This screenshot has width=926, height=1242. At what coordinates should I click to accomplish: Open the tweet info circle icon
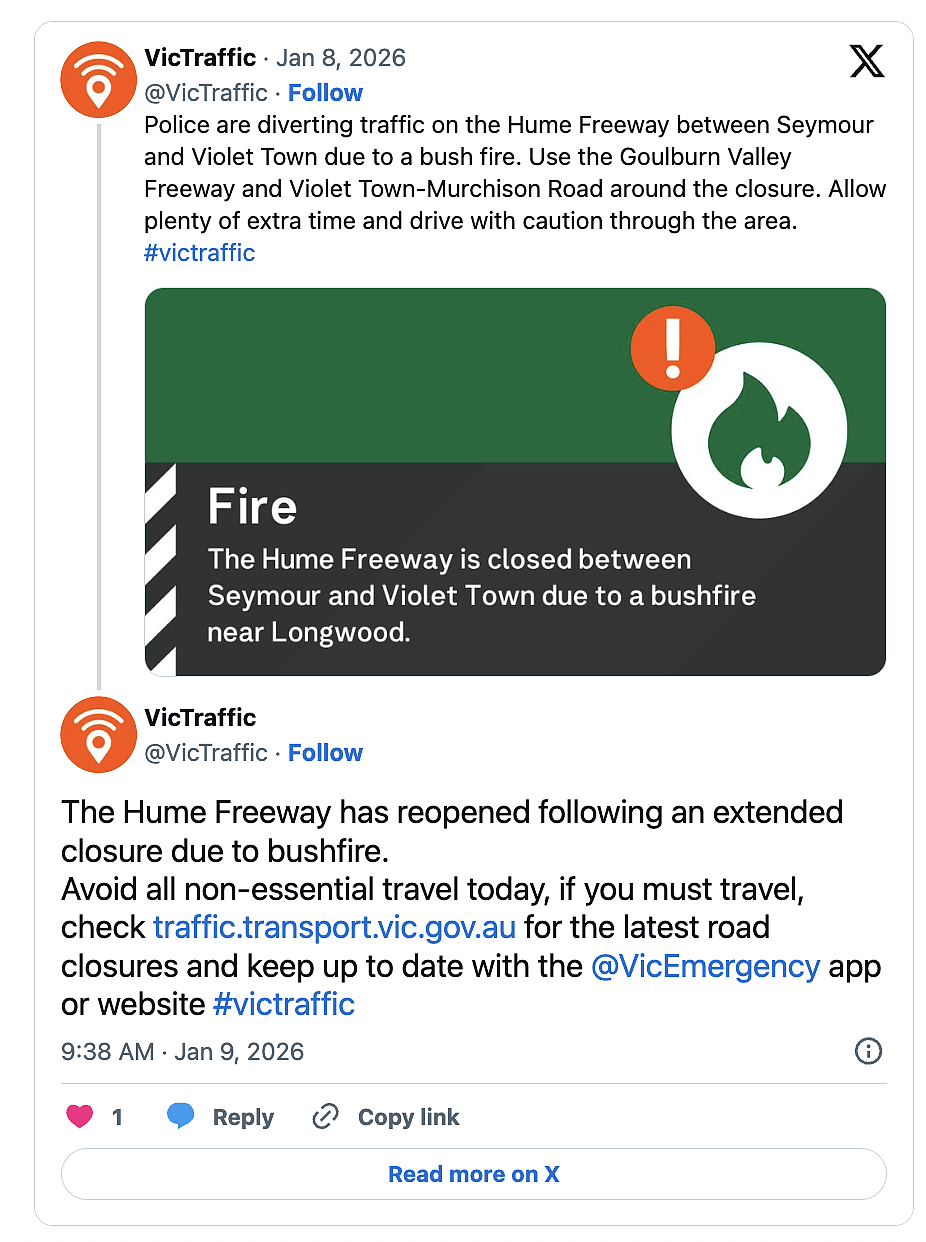click(x=868, y=1051)
